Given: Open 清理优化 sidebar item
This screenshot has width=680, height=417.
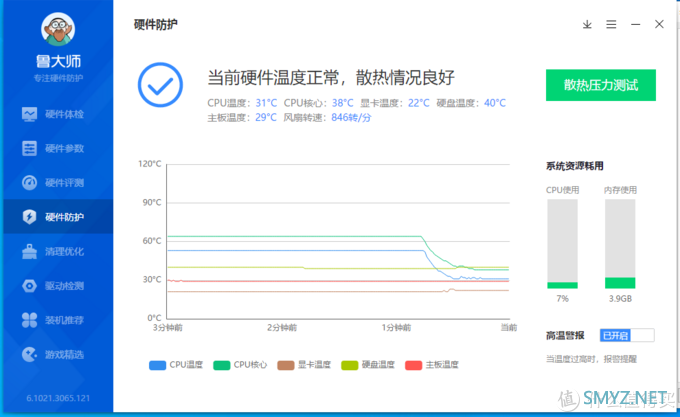Looking at the screenshot, I should [58, 251].
